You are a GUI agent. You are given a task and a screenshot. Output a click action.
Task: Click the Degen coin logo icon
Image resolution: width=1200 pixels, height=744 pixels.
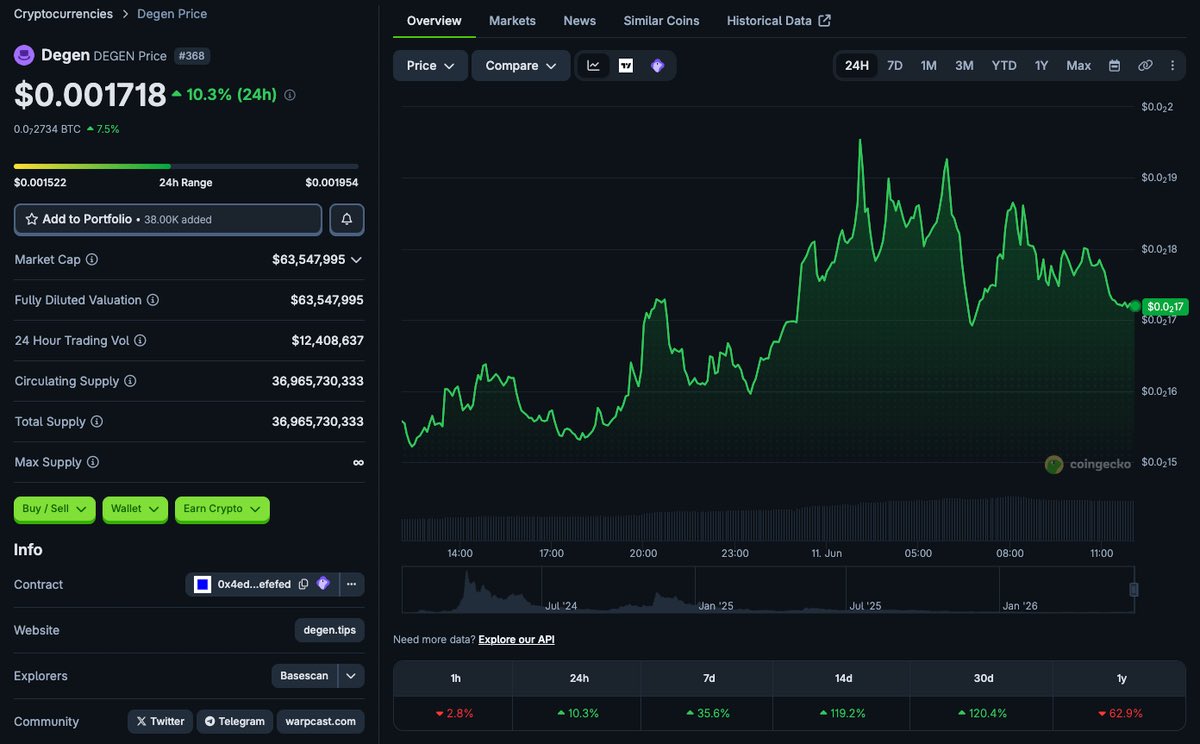tap(24, 55)
